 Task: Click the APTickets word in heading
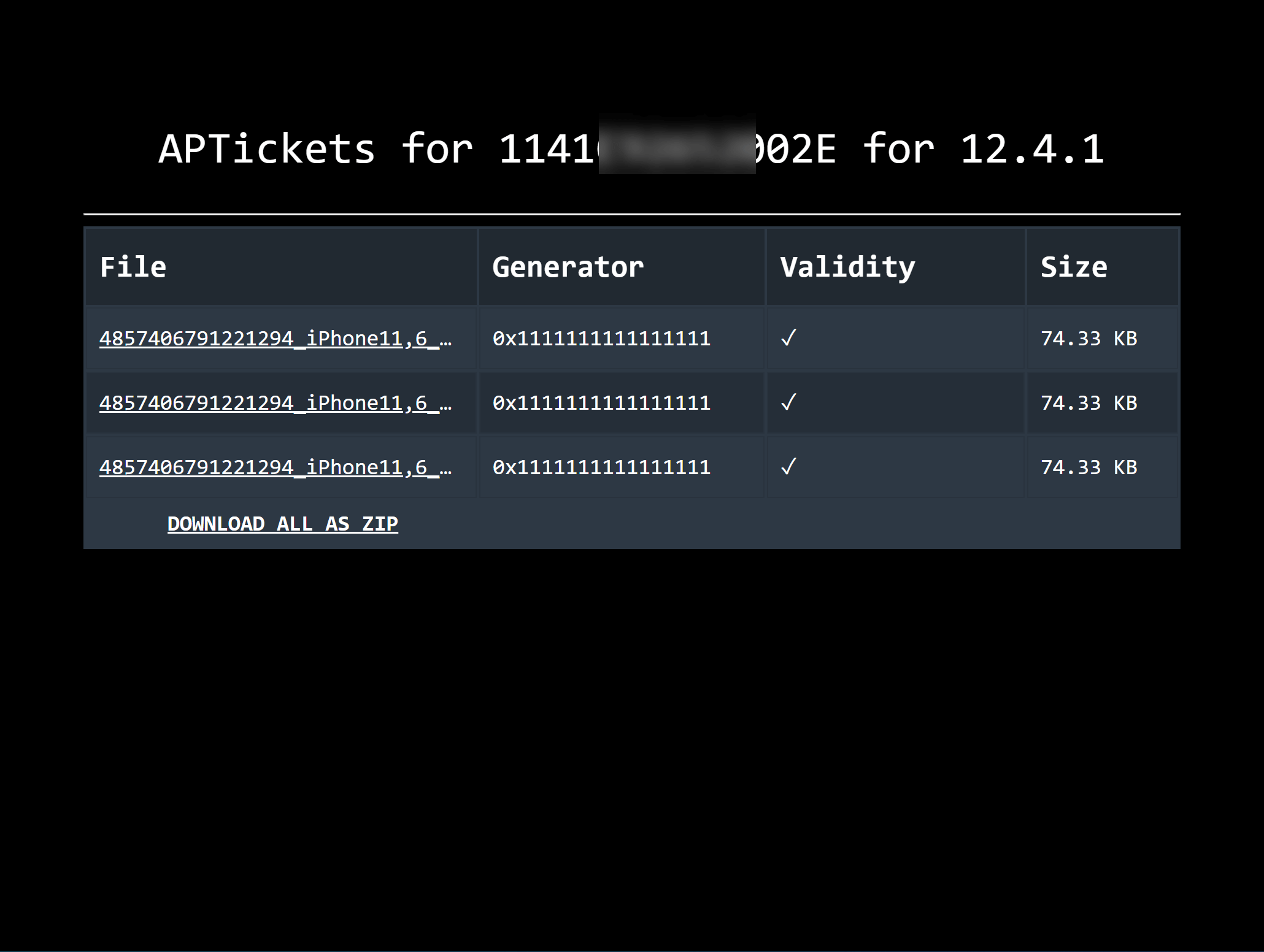tap(266, 149)
